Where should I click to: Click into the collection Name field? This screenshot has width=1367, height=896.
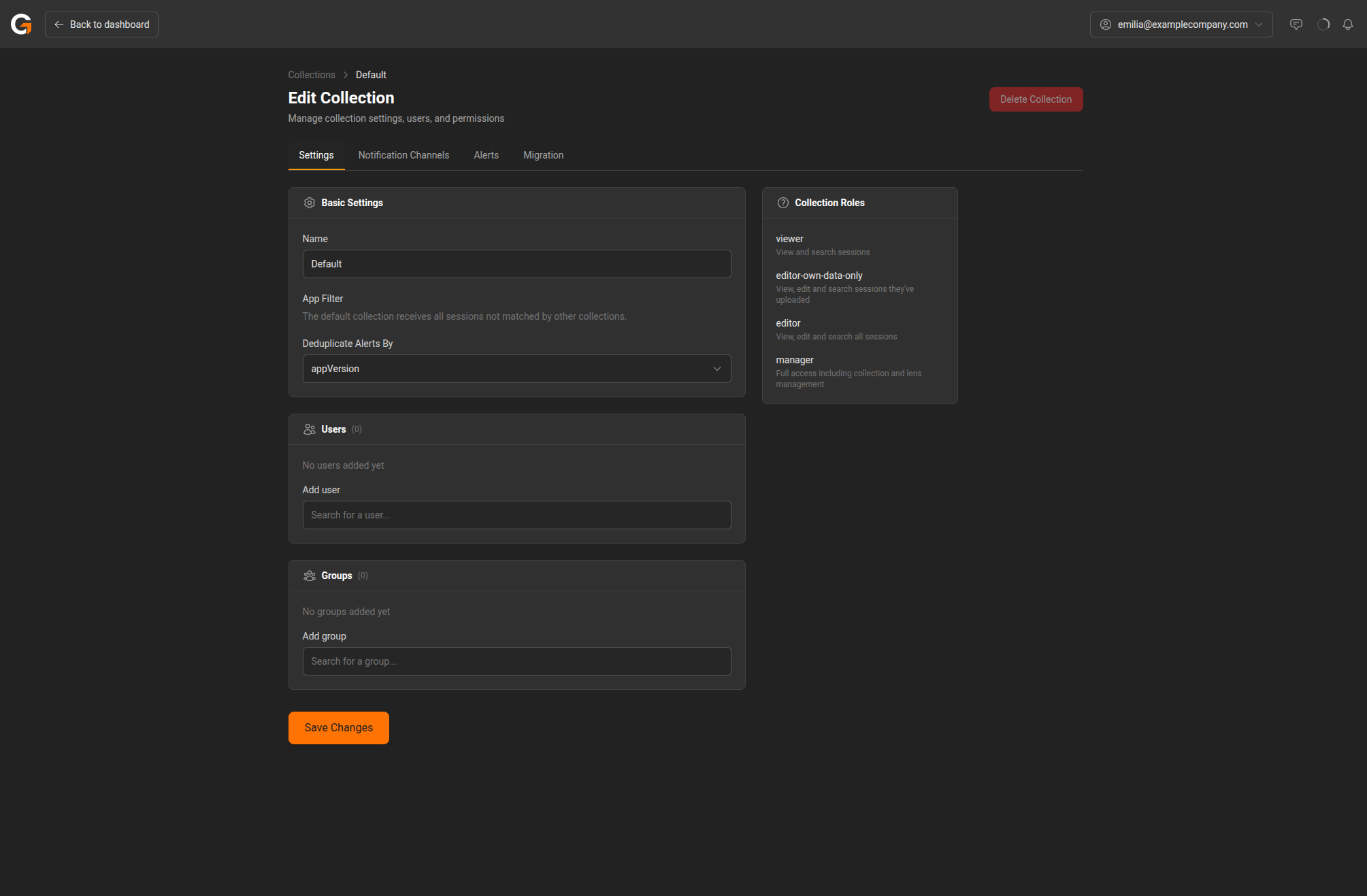516,264
